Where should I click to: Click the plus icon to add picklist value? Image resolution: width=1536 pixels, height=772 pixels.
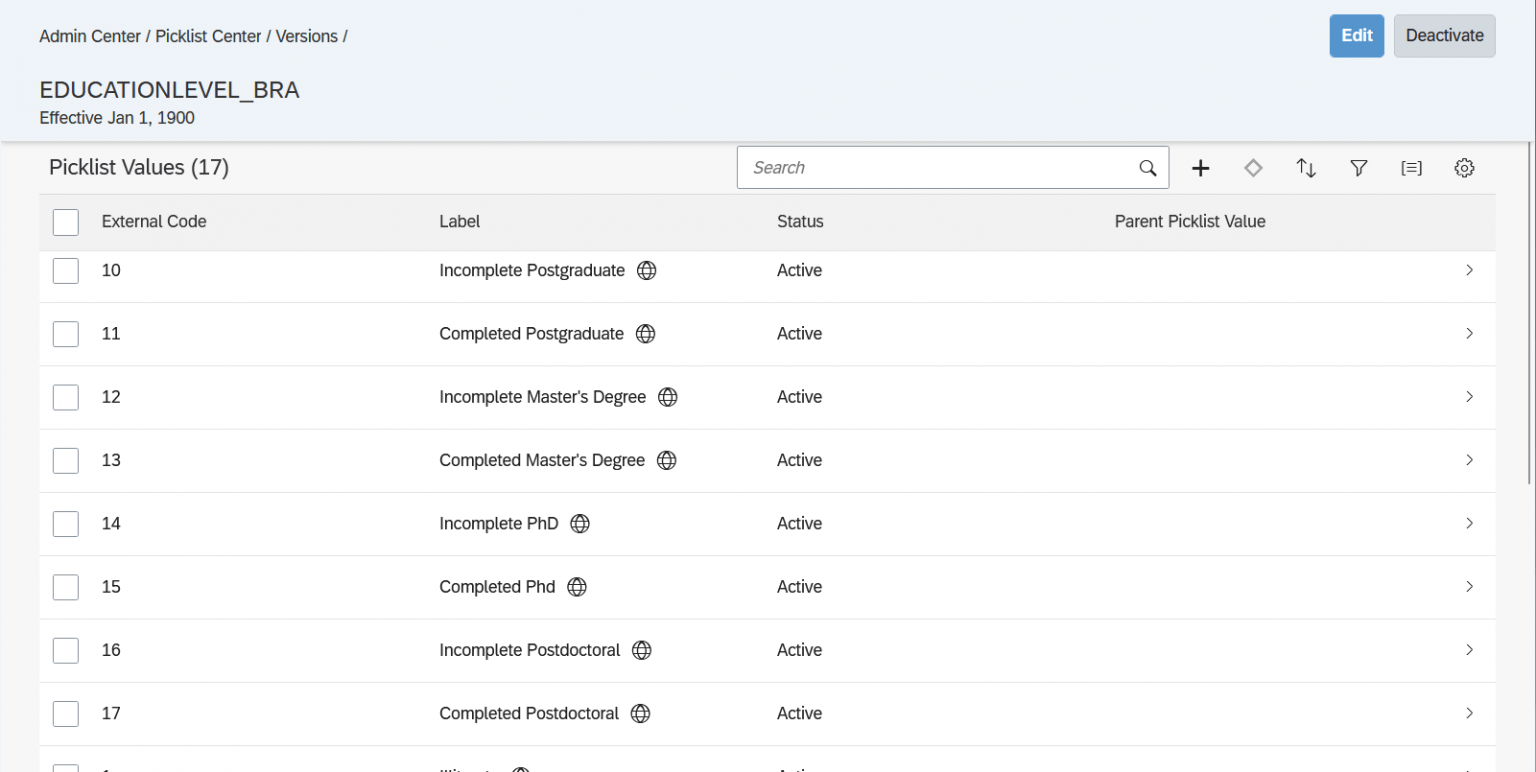click(1200, 168)
